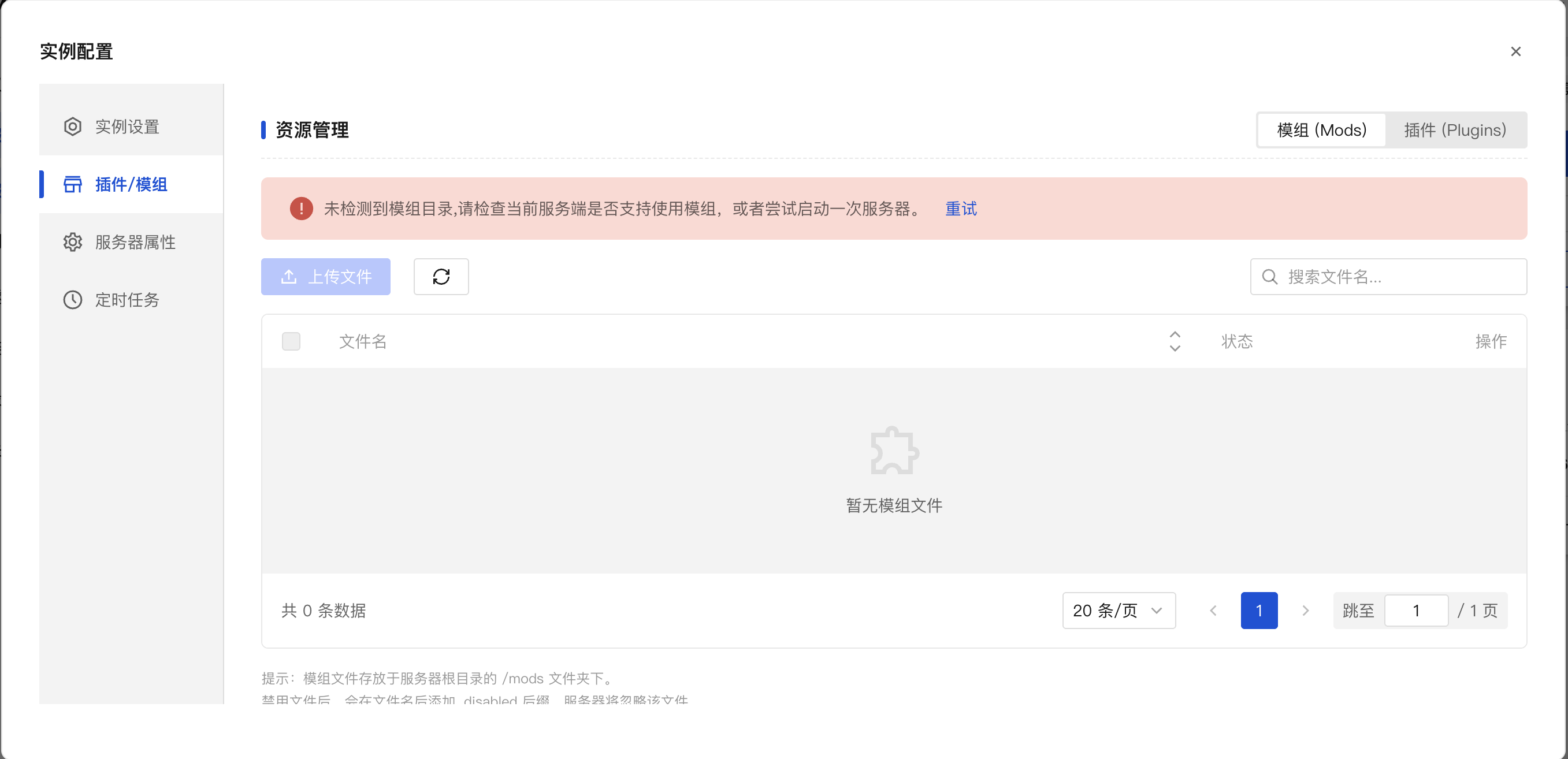Select the 插件/模组 sidebar icon
The width and height of the screenshot is (1568, 759).
pos(72,184)
